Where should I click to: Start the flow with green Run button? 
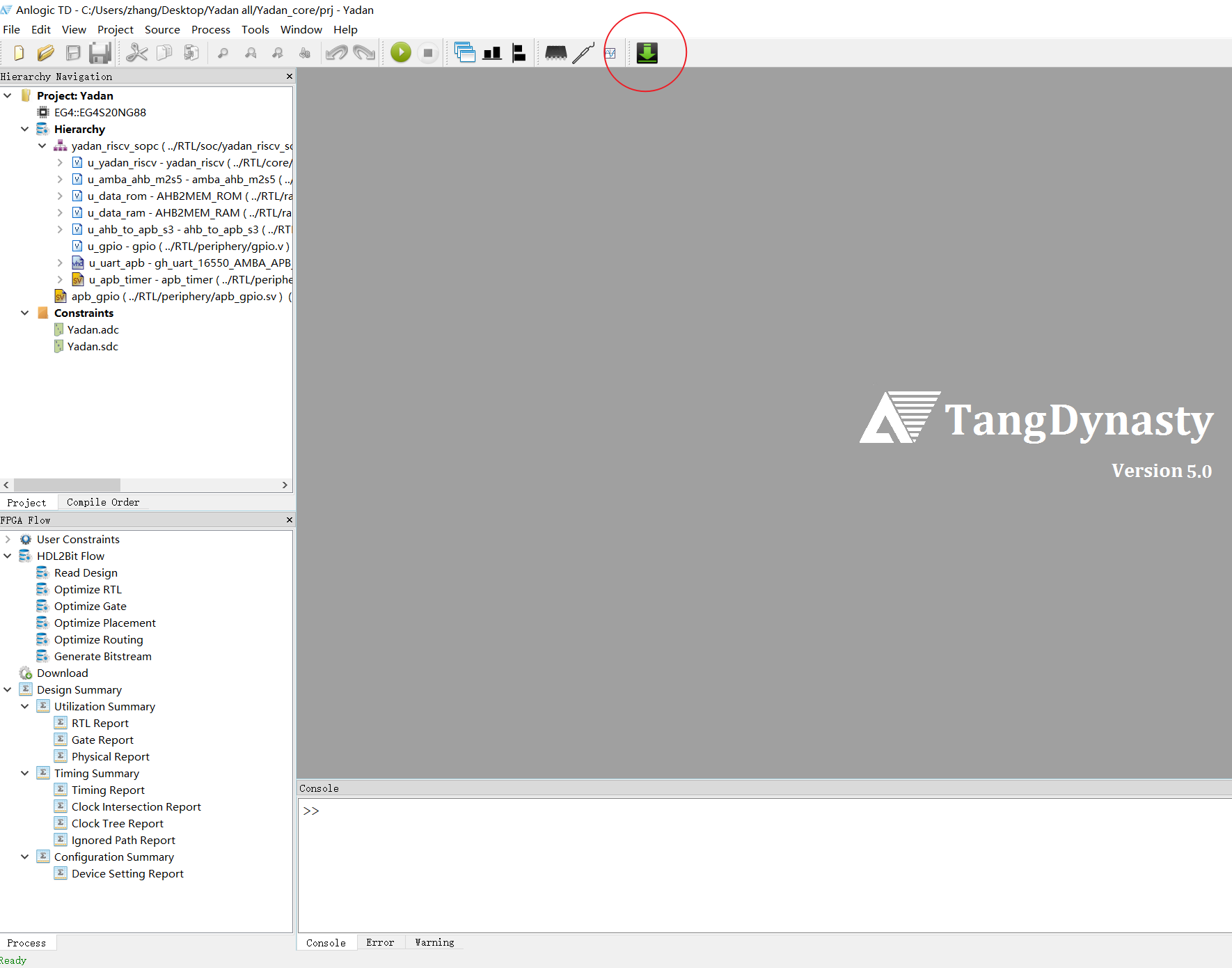[401, 52]
